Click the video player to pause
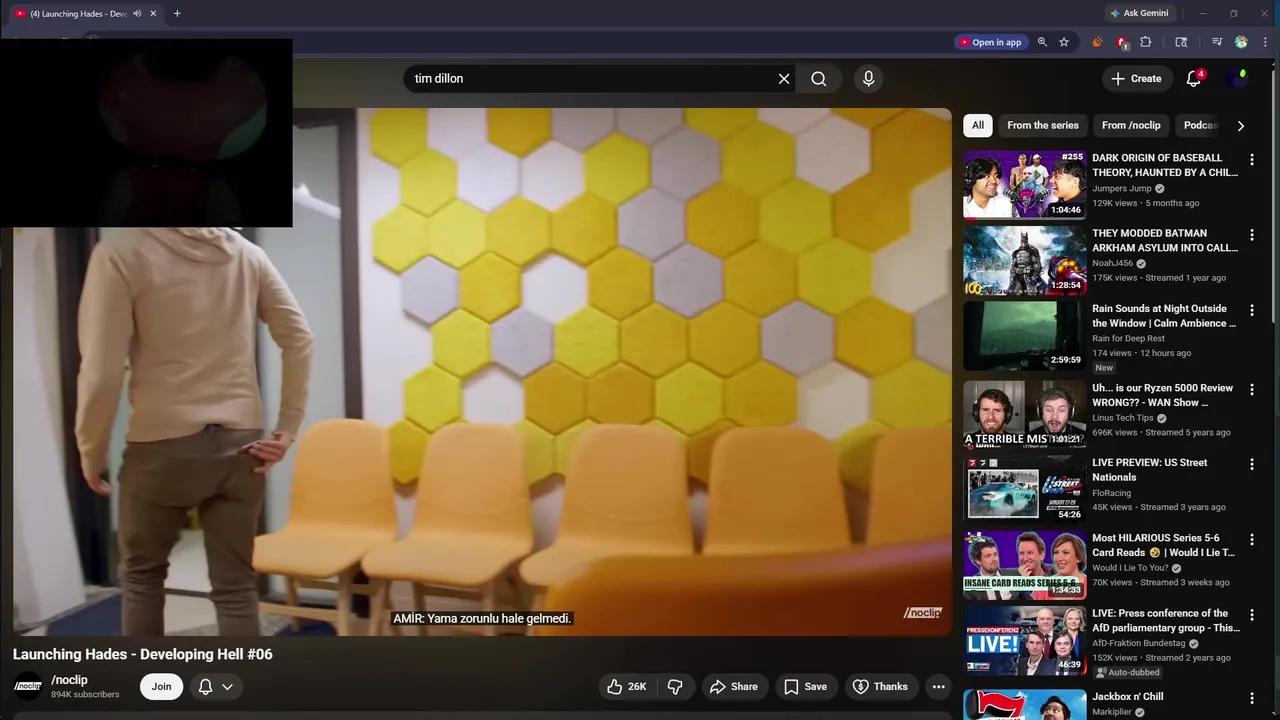The height and width of the screenshot is (720, 1280). click(482, 372)
